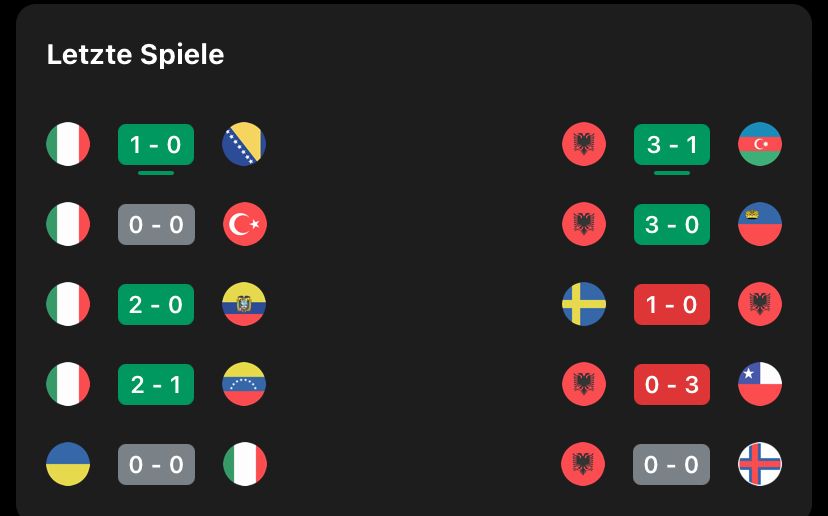Open the Ecuador team flag

[x=244, y=304]
